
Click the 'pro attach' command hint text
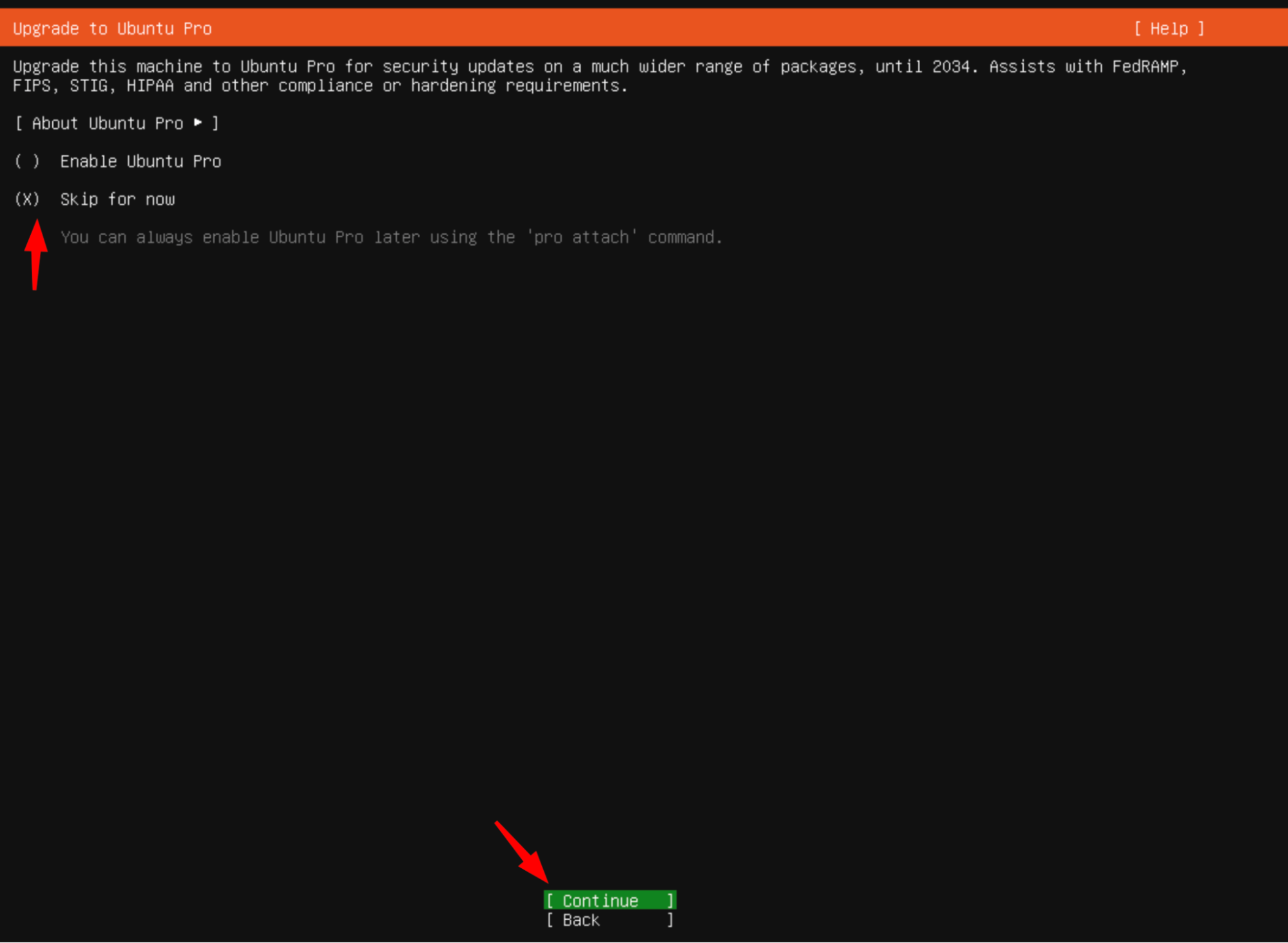391,237
